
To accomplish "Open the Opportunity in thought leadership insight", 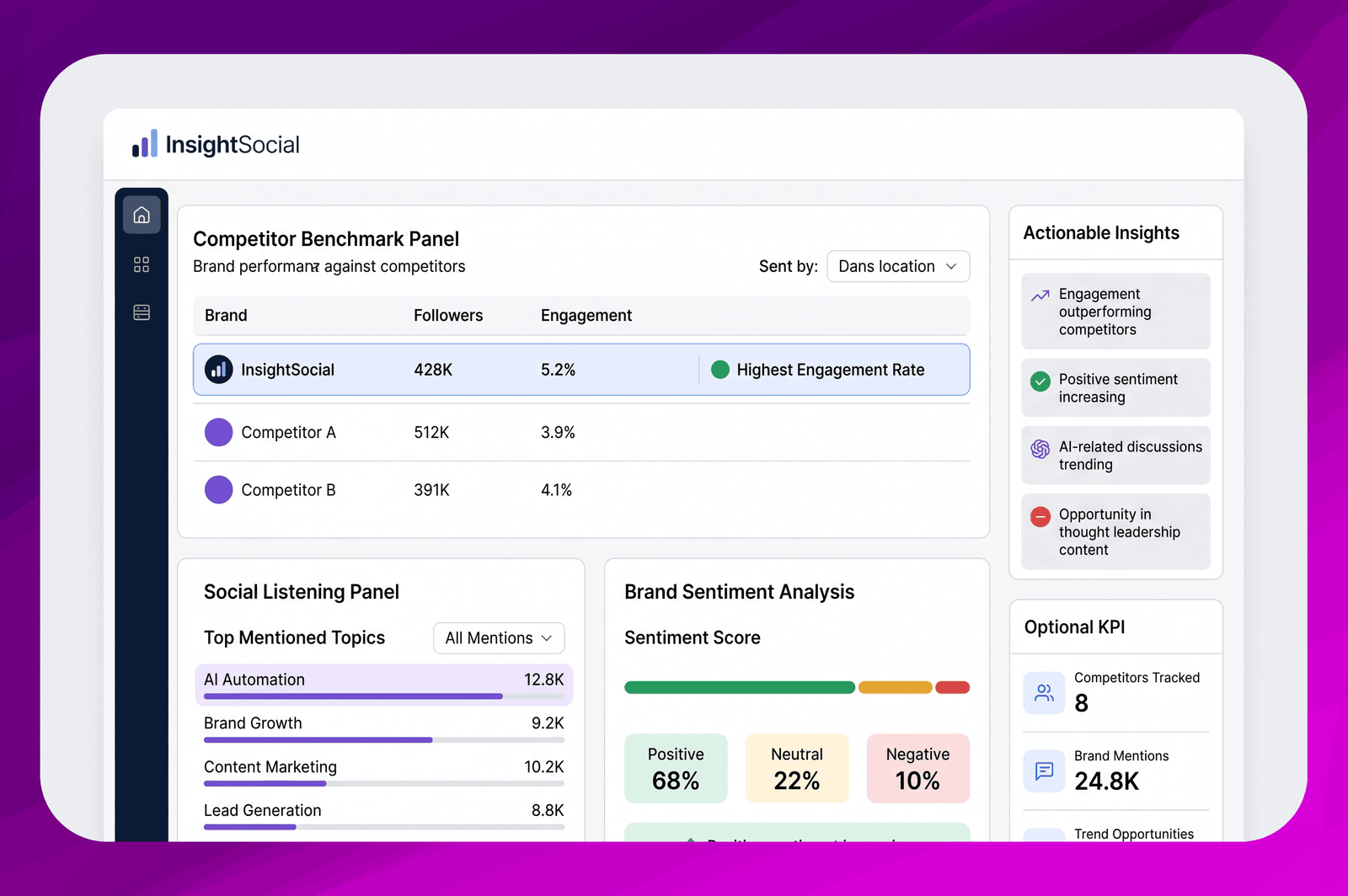I will pos(1115,531).
